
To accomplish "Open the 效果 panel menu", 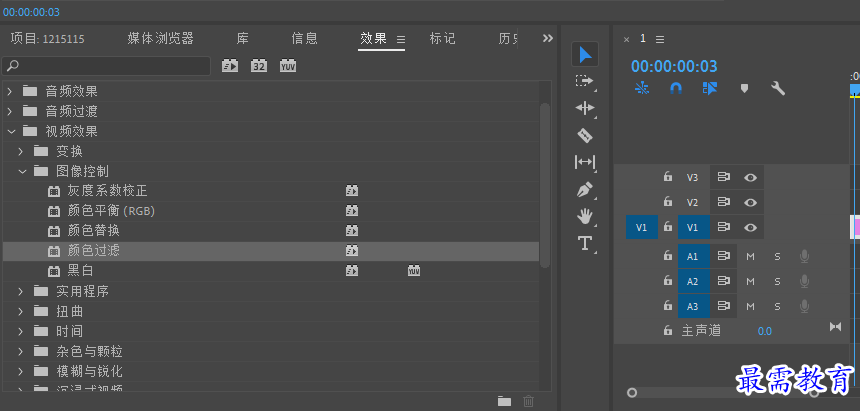I will coord(401,40).
